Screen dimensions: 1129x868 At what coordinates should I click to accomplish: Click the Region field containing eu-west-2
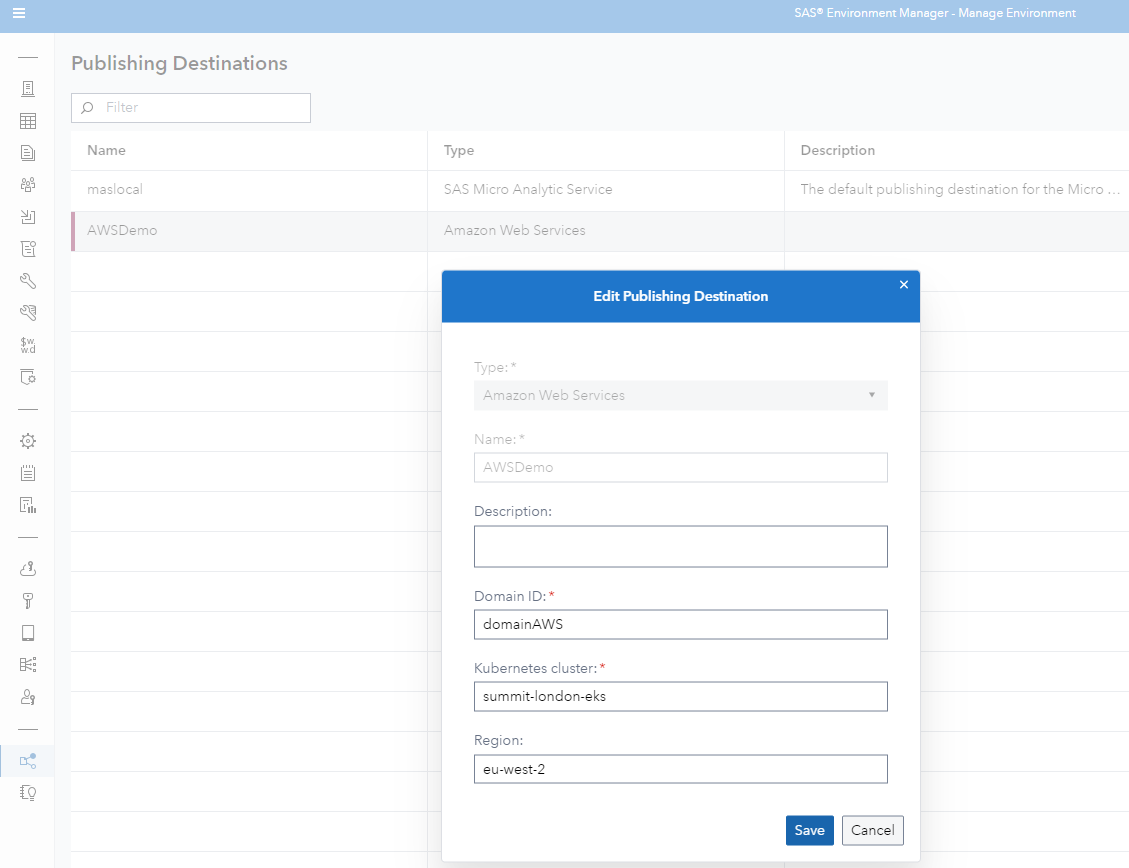pos(680,768)
